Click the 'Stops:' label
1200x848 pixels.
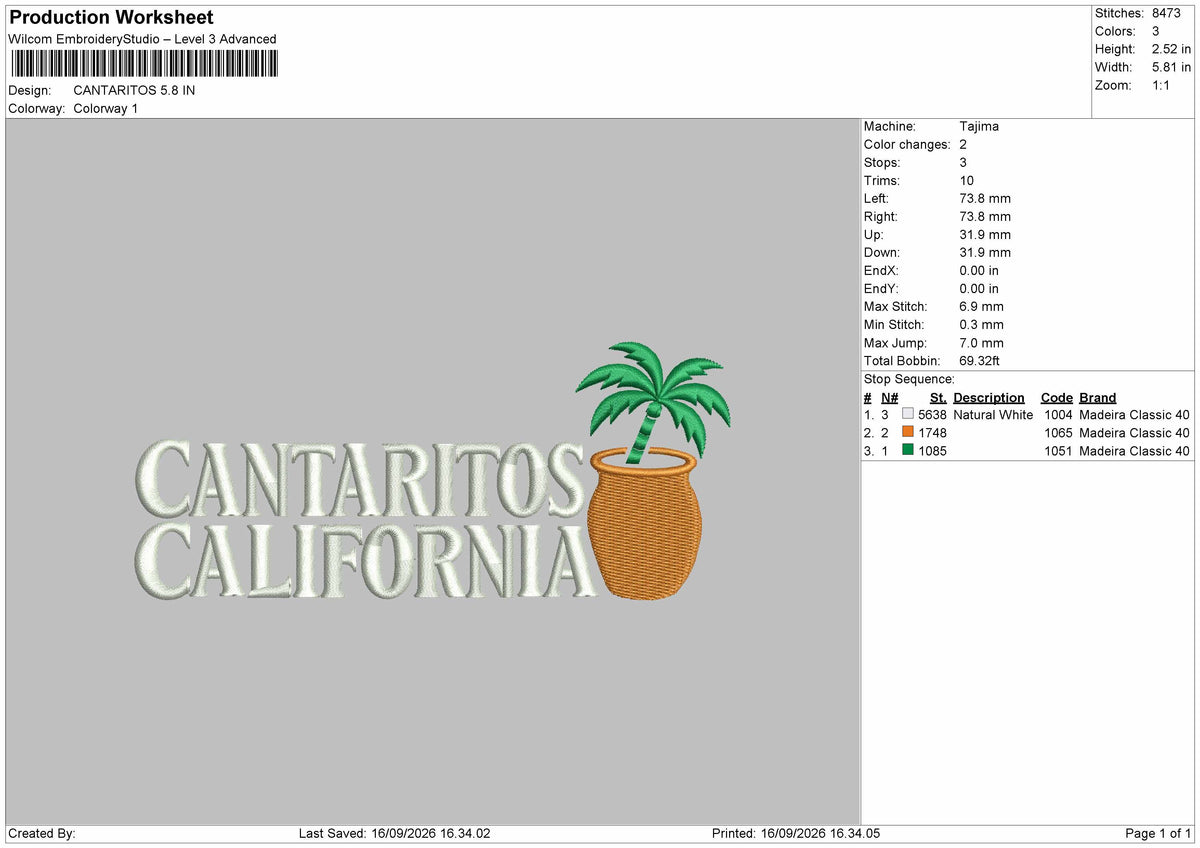pyautogui.click(x=882, y=163)
